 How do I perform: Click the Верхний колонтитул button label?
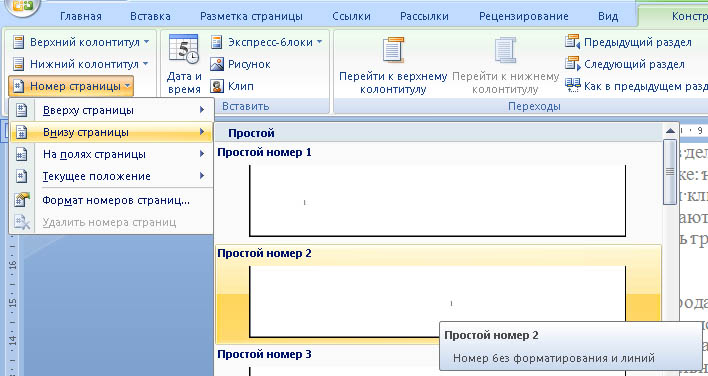point(84,42)
